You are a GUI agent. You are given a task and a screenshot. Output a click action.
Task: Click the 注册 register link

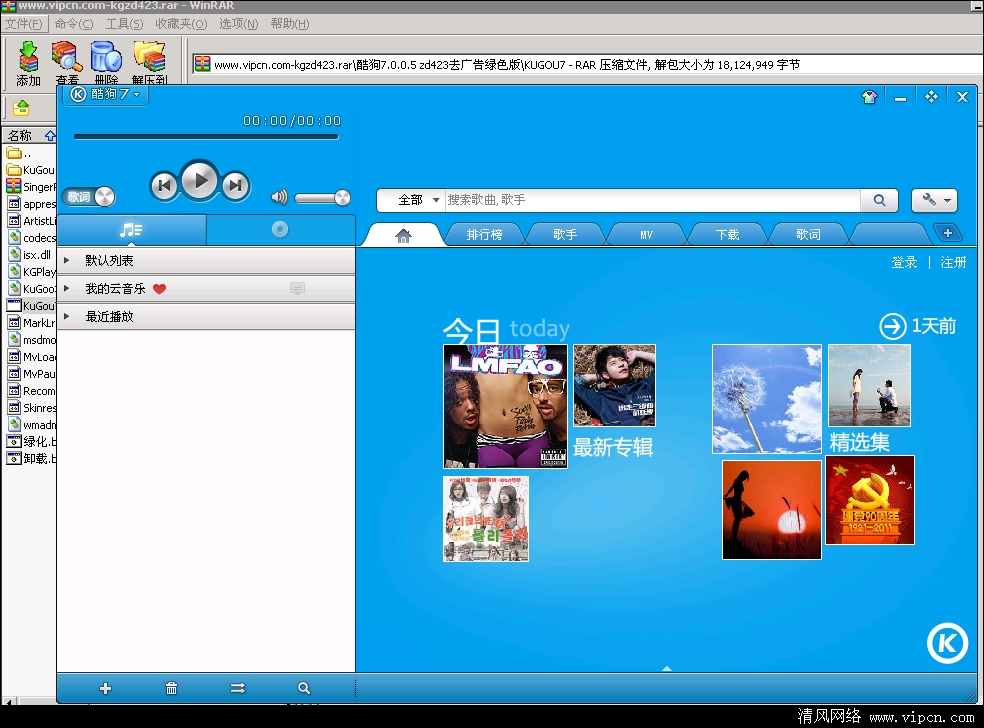[x=953, y=262]
